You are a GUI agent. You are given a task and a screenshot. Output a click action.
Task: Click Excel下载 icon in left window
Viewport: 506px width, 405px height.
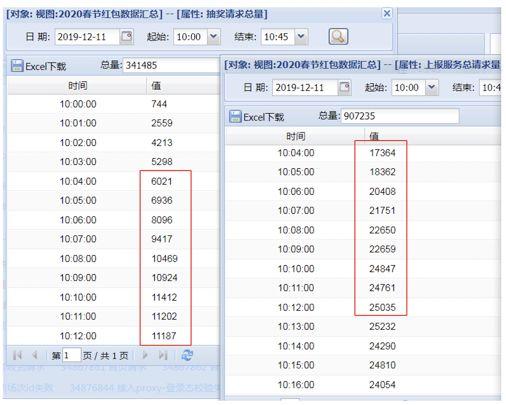point(17,66)
